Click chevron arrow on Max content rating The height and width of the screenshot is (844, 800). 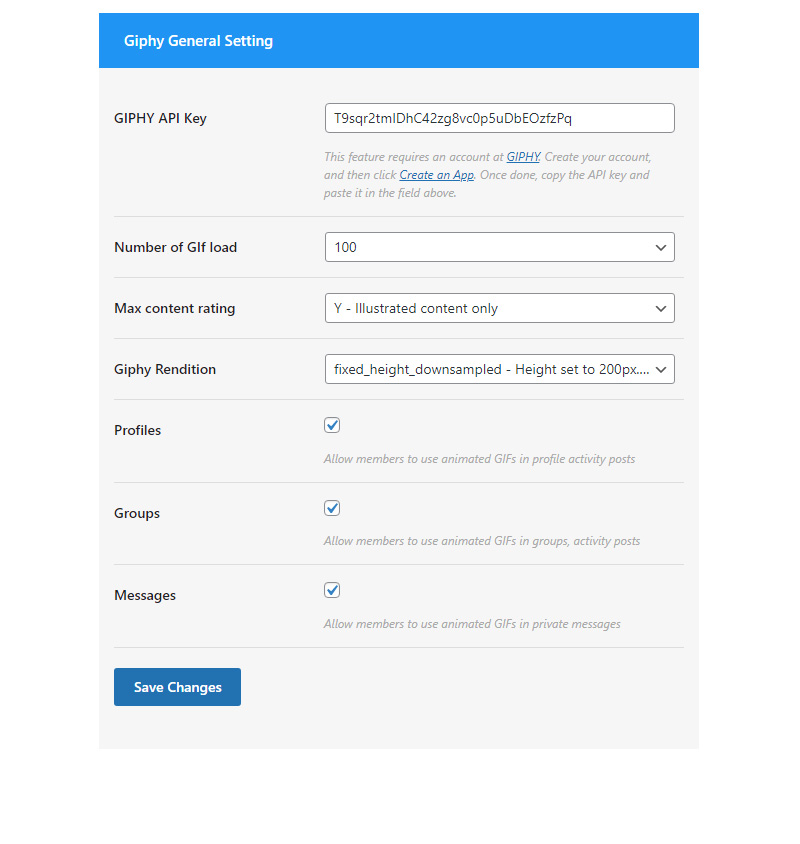(661, 308)
